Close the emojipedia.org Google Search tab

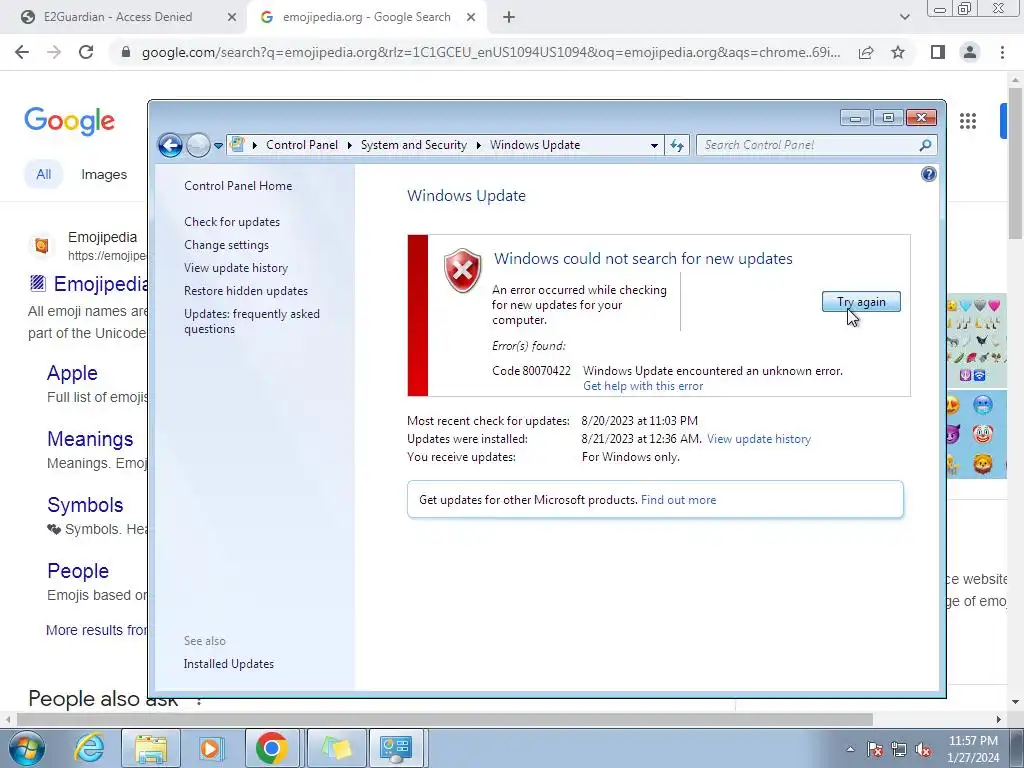coord(470,18)
